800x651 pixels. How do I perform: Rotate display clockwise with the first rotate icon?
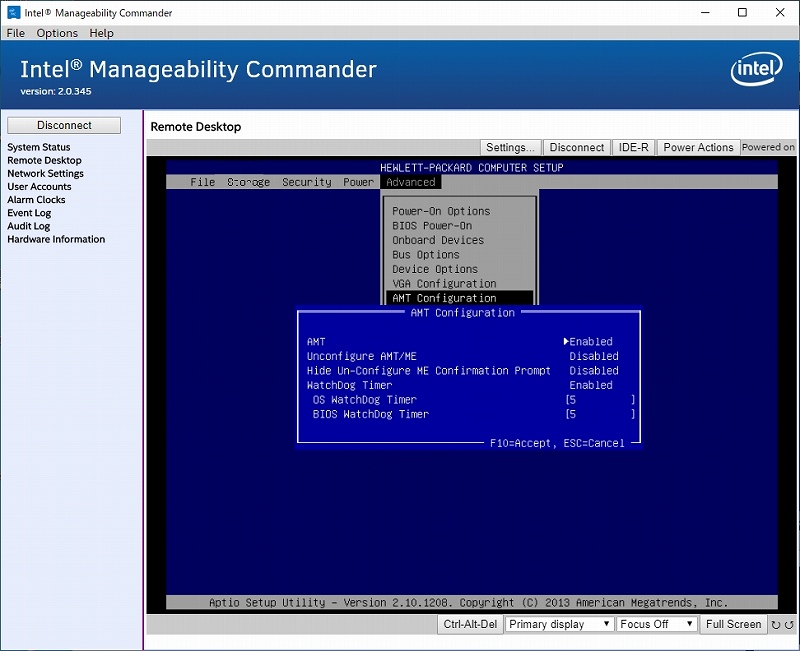point(776,625)
